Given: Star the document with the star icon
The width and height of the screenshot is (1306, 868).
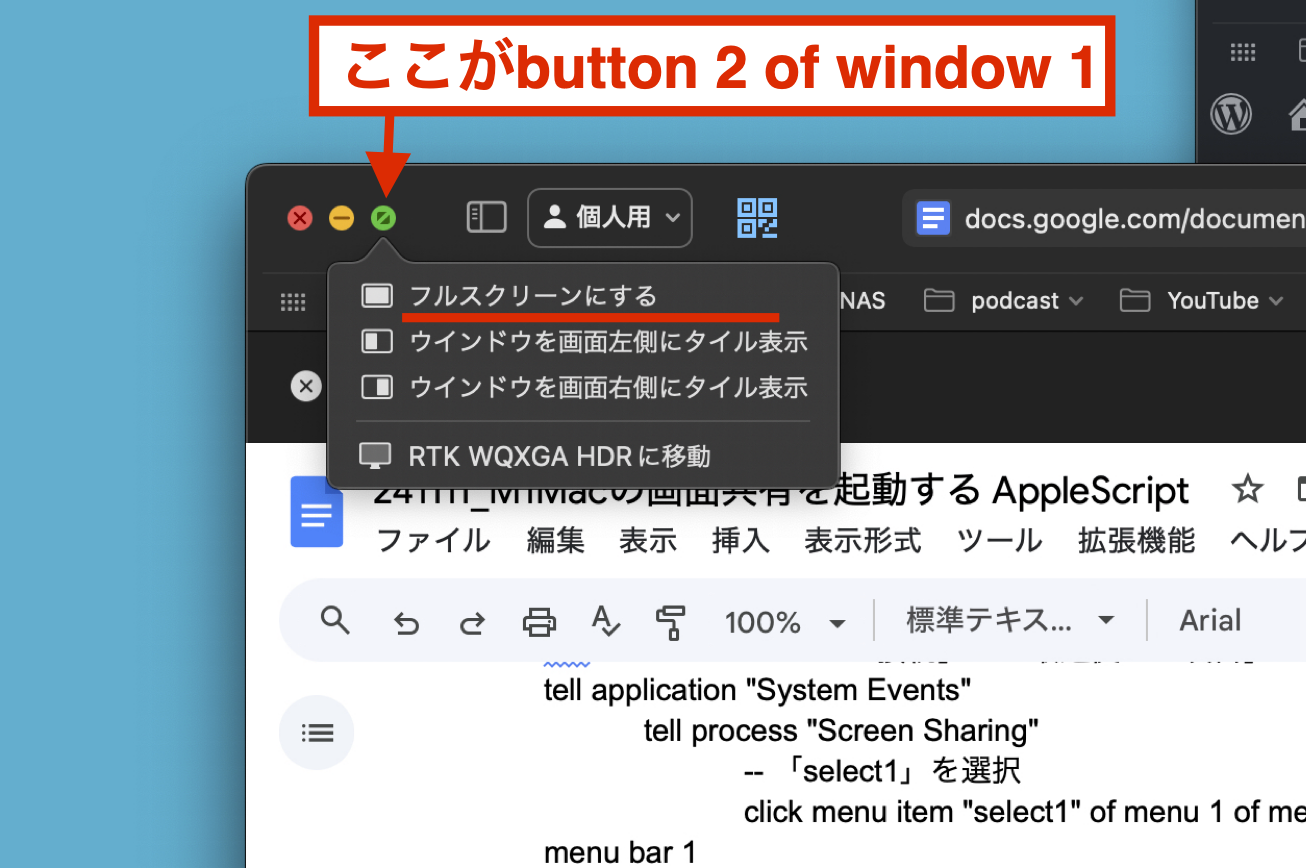Looking at the screenshot, I should pos(1247,490).
